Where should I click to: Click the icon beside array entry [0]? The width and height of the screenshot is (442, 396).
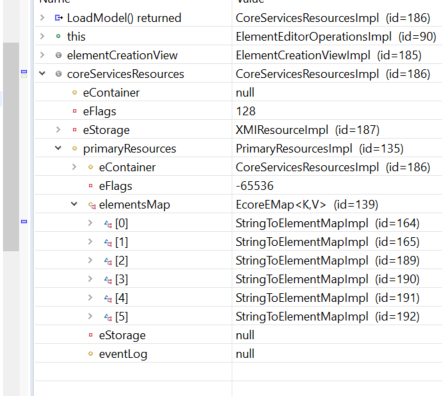click(x=108, y=224)
